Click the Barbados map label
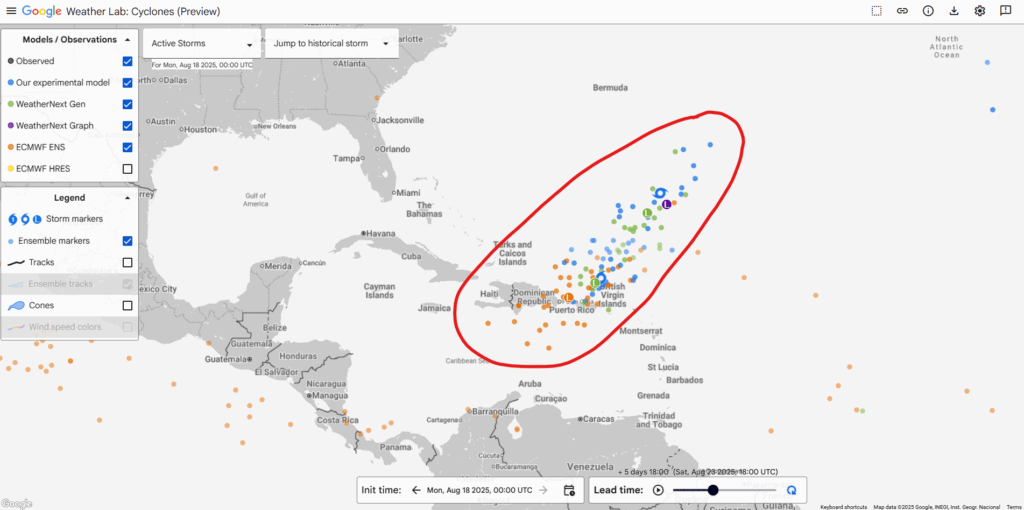 [684, 379]
